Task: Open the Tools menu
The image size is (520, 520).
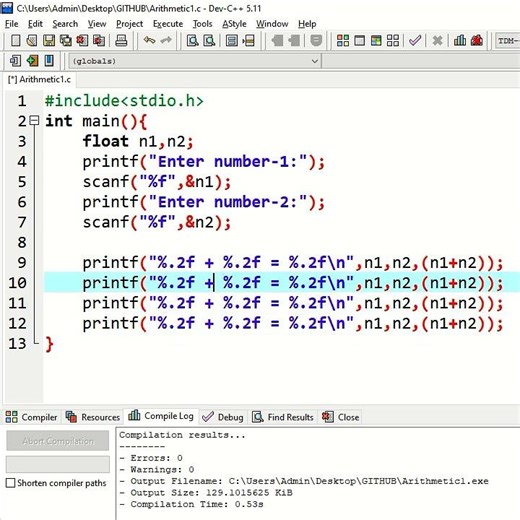Action: click(202, 24)
